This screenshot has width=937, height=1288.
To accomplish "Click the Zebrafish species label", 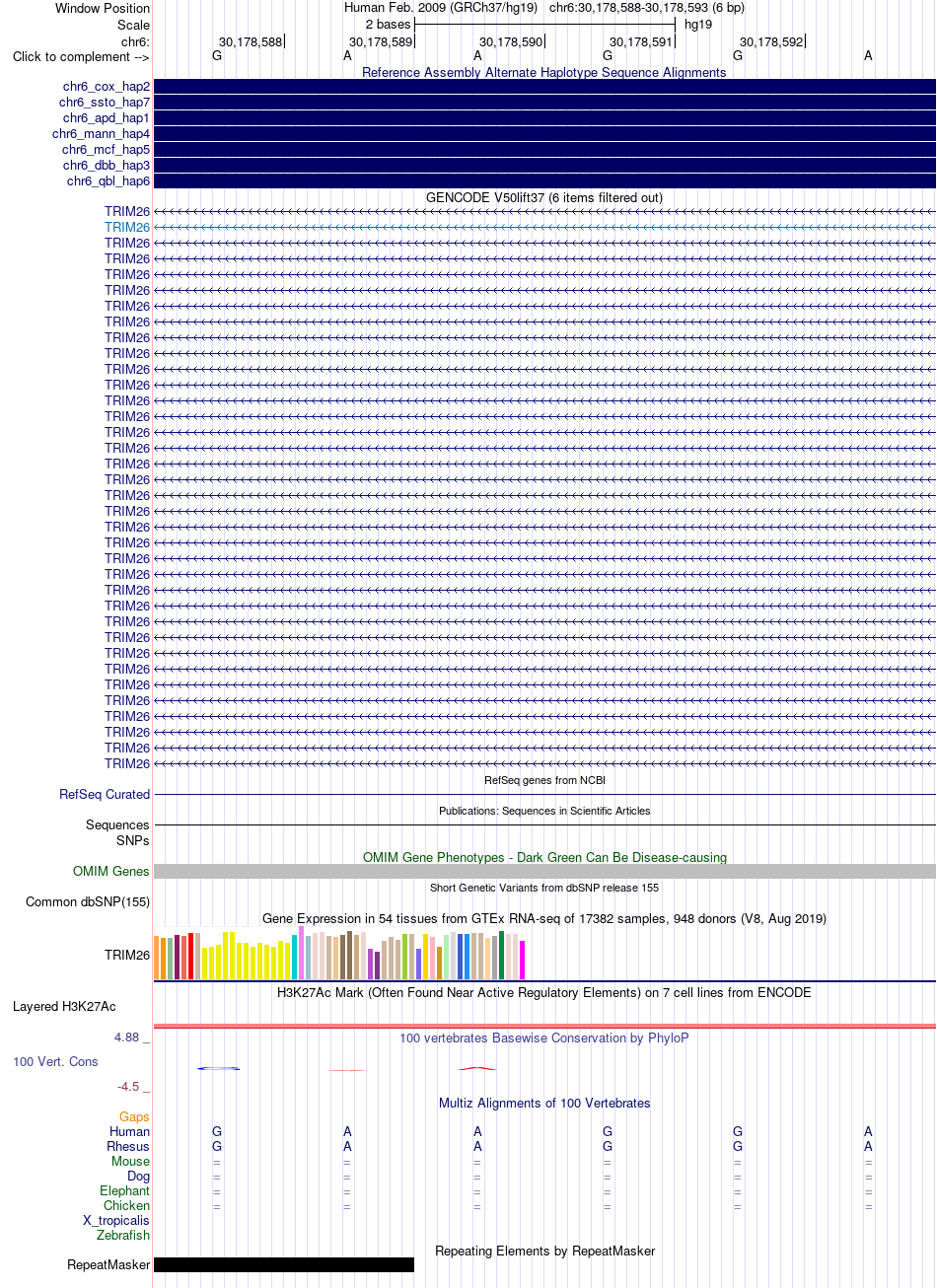I will [123, 1235].
